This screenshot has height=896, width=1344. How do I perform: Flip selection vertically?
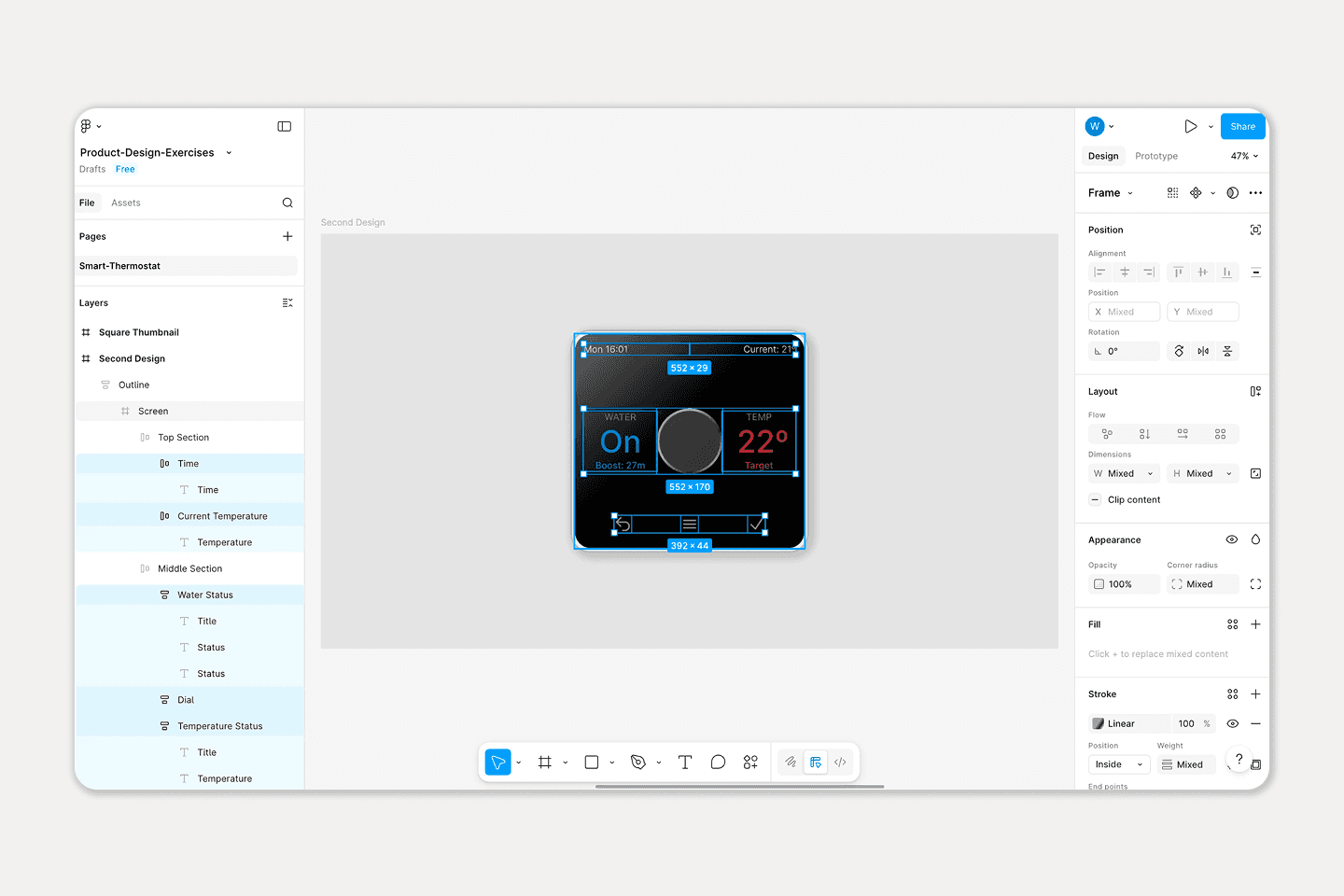(1227, 351)
